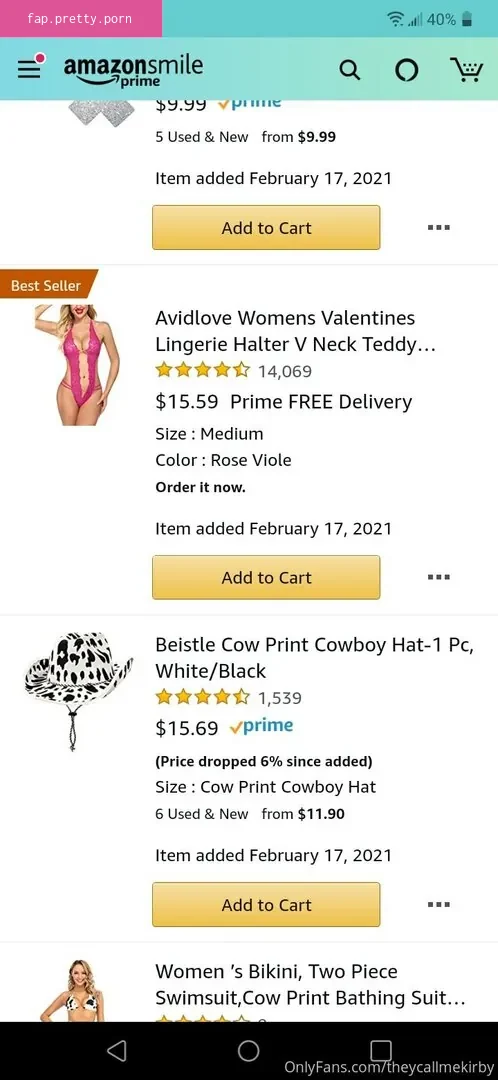Tap the Android home circle button
The width and height of the screenshot is (498, 1080).
tap(249, 1050)
